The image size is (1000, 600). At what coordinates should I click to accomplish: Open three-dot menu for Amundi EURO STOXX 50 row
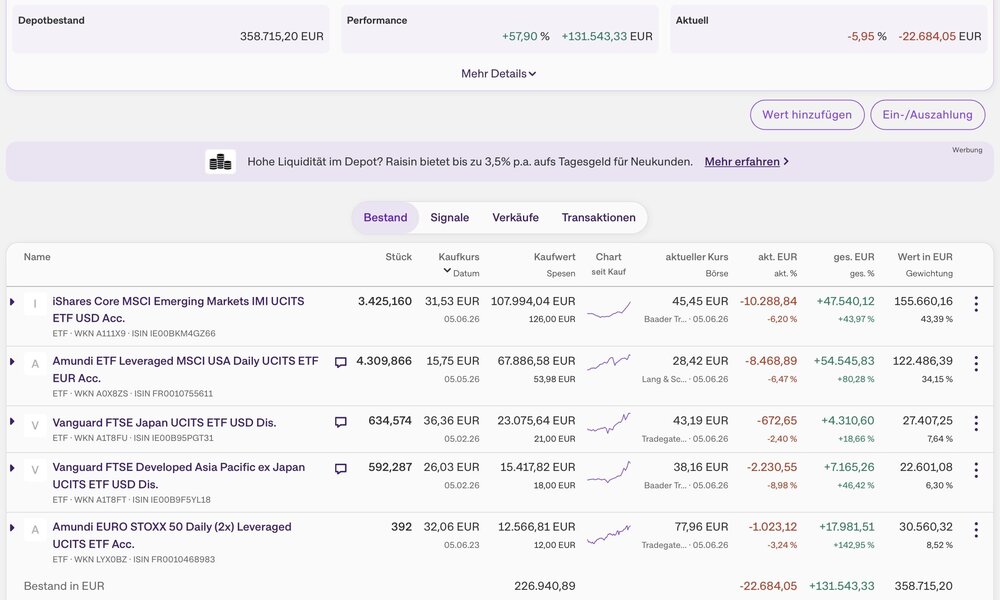click(976, 530)
